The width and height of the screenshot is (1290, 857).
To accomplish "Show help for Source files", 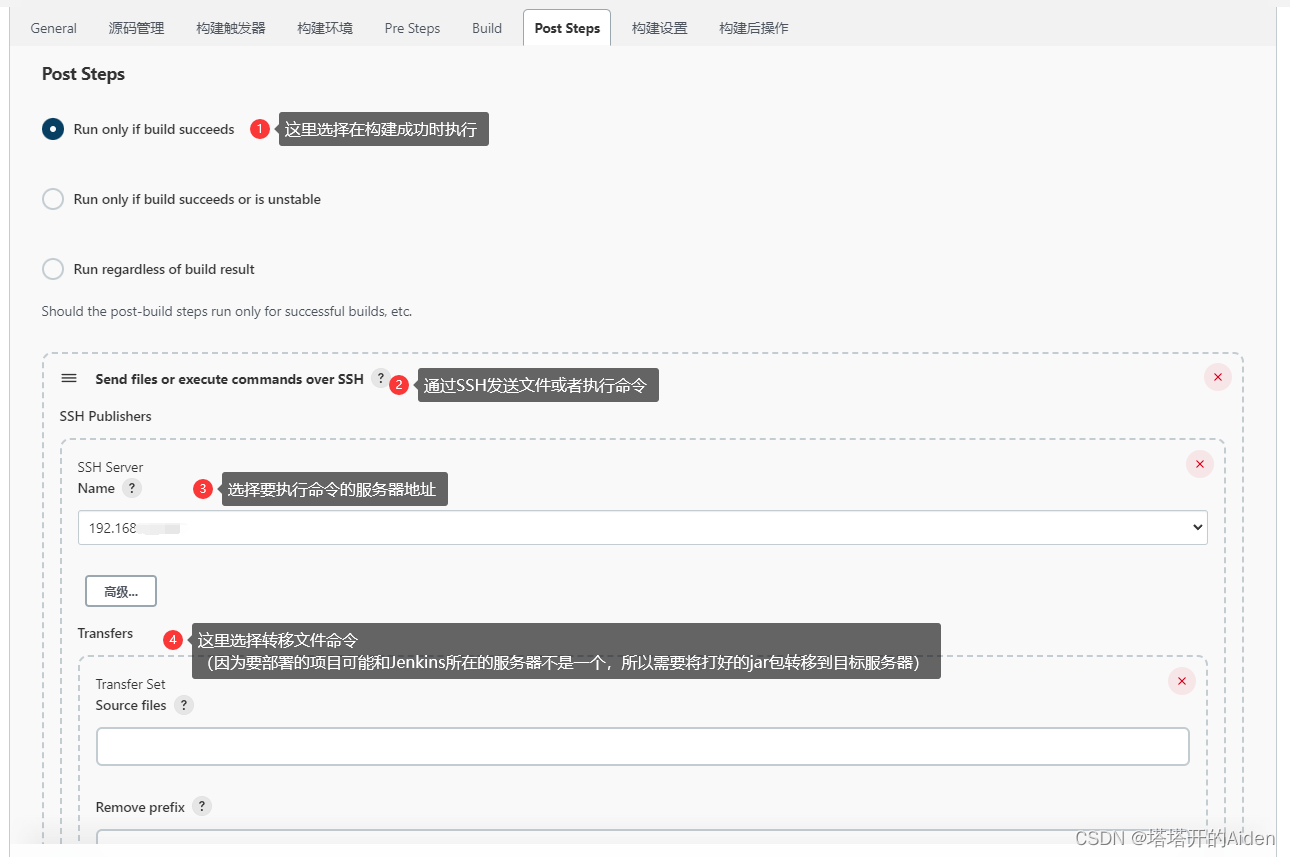I will tap(183, 705).
